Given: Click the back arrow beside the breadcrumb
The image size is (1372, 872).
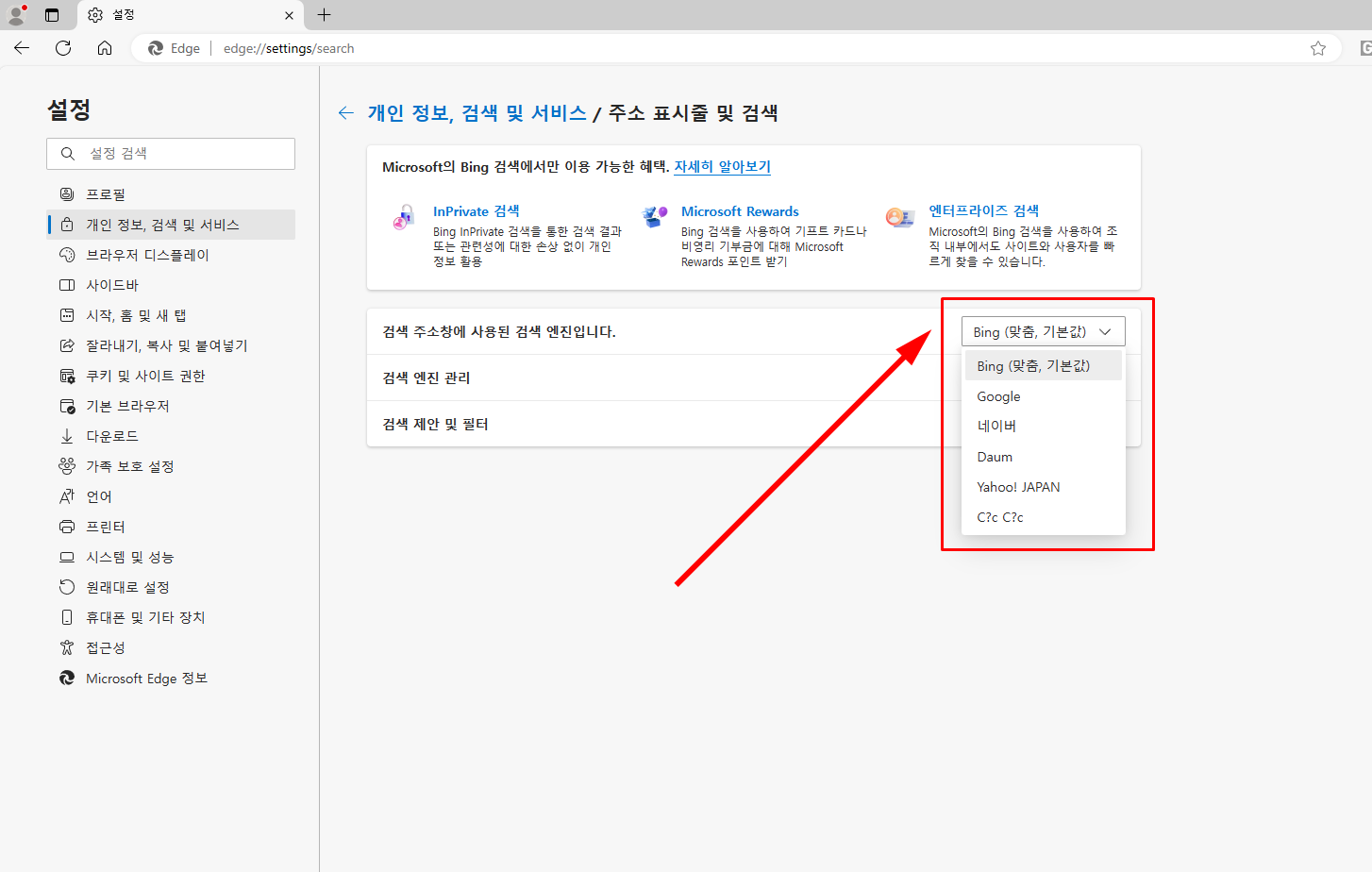Looking at the screenshot, I should coord(346,113).
